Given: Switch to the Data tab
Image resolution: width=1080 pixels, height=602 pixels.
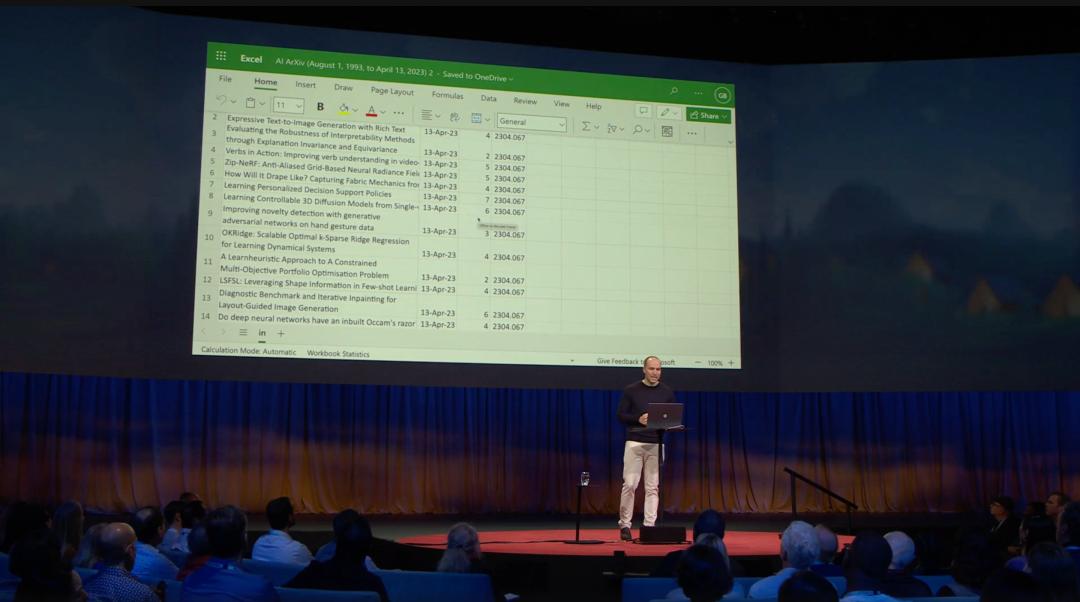Looking at the screenshot, I should [x=488, y=98].
